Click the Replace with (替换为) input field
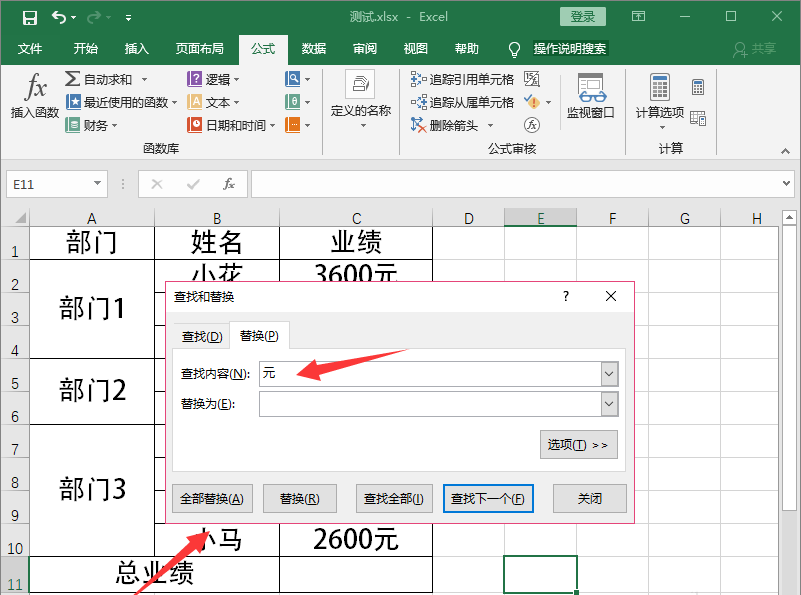Screen dimensions: 801x595 coord(430,404)
